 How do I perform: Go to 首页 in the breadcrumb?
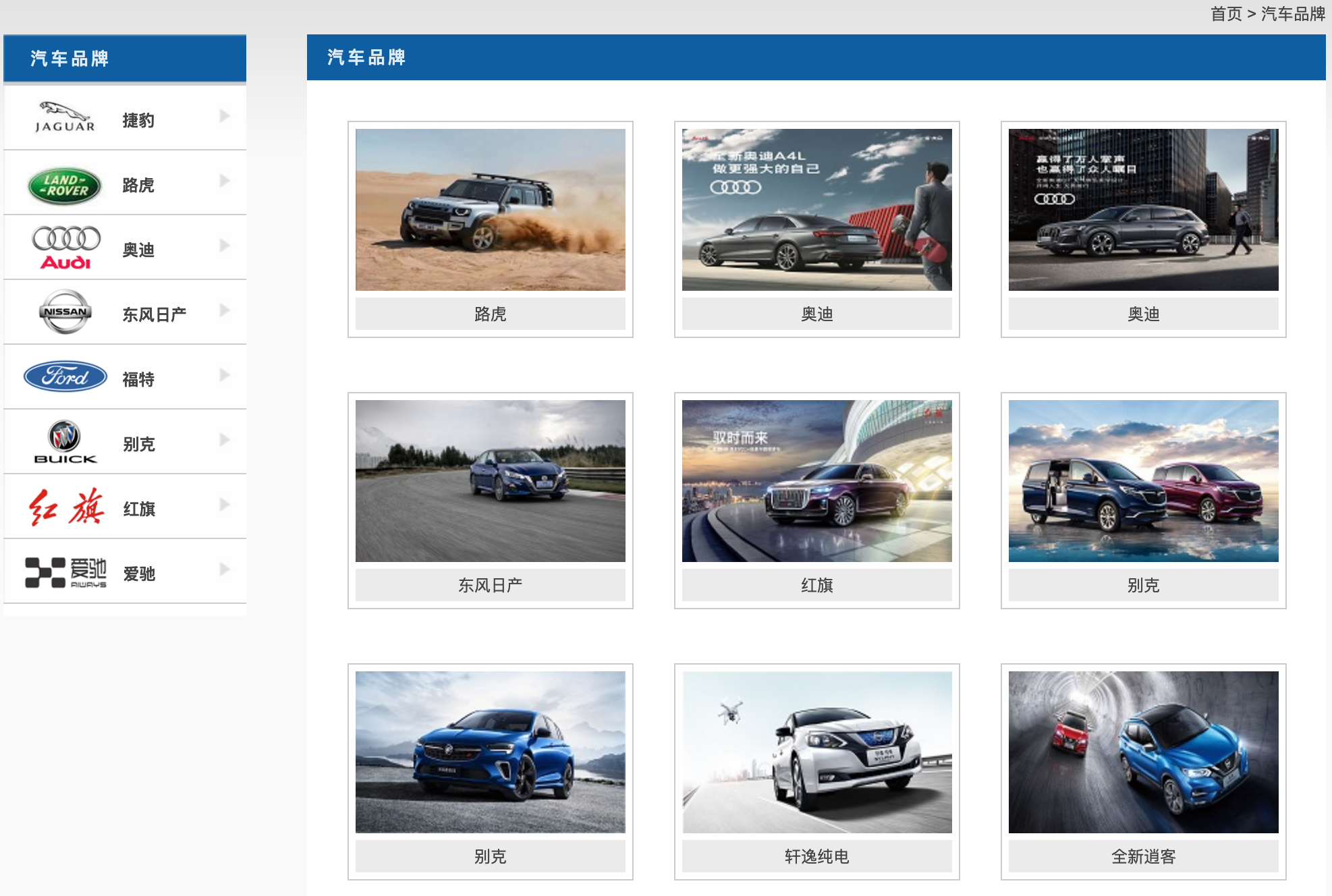click(1226, 13)
